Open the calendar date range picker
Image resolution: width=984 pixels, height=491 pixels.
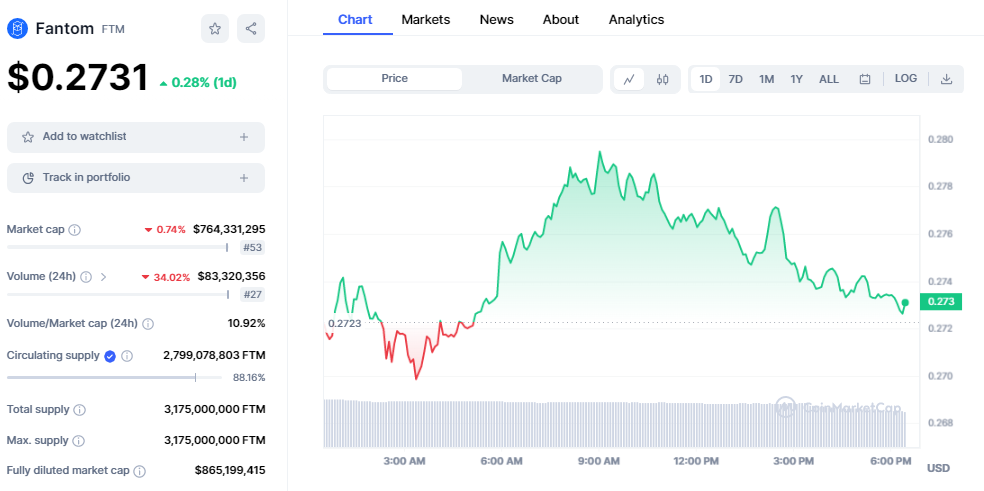[865, 79]
